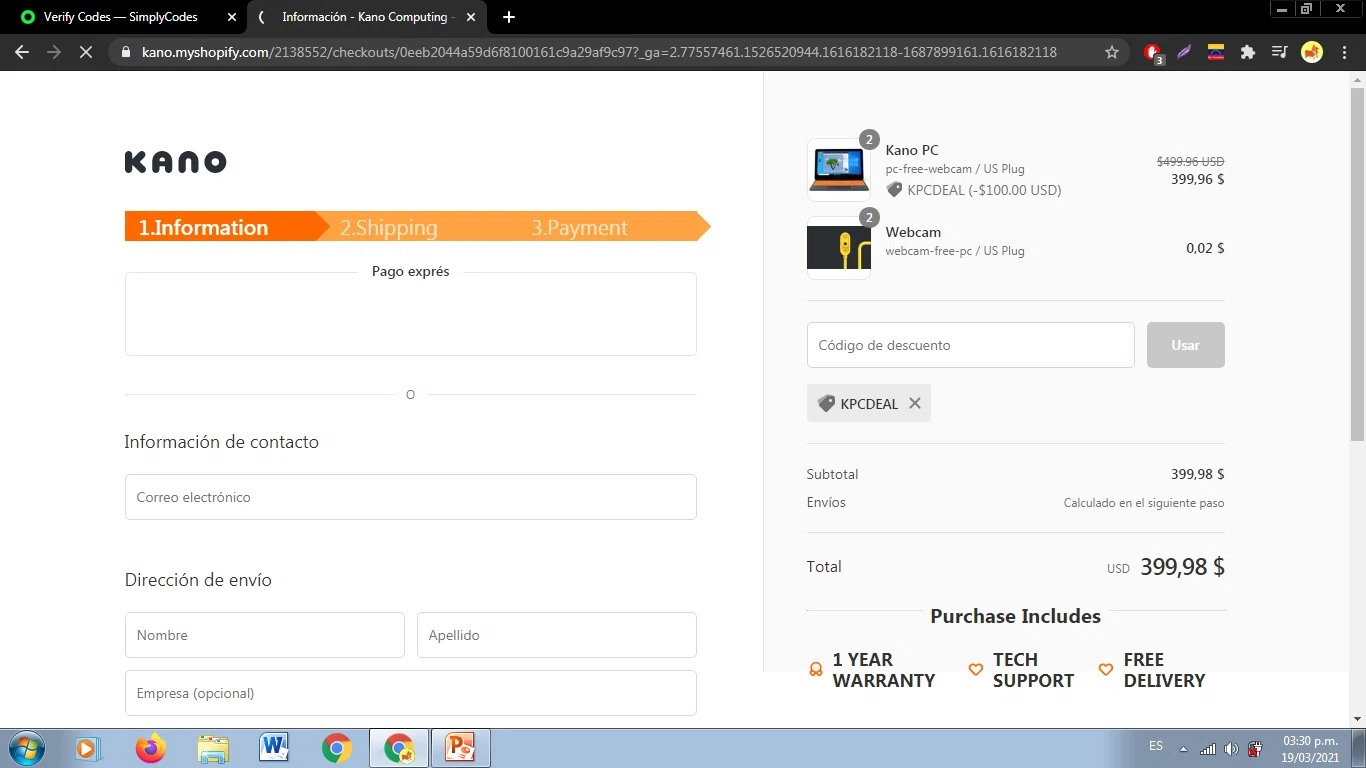Open the Extensions puzzle icon
1366x768 pixels.
click(1248, 52)
